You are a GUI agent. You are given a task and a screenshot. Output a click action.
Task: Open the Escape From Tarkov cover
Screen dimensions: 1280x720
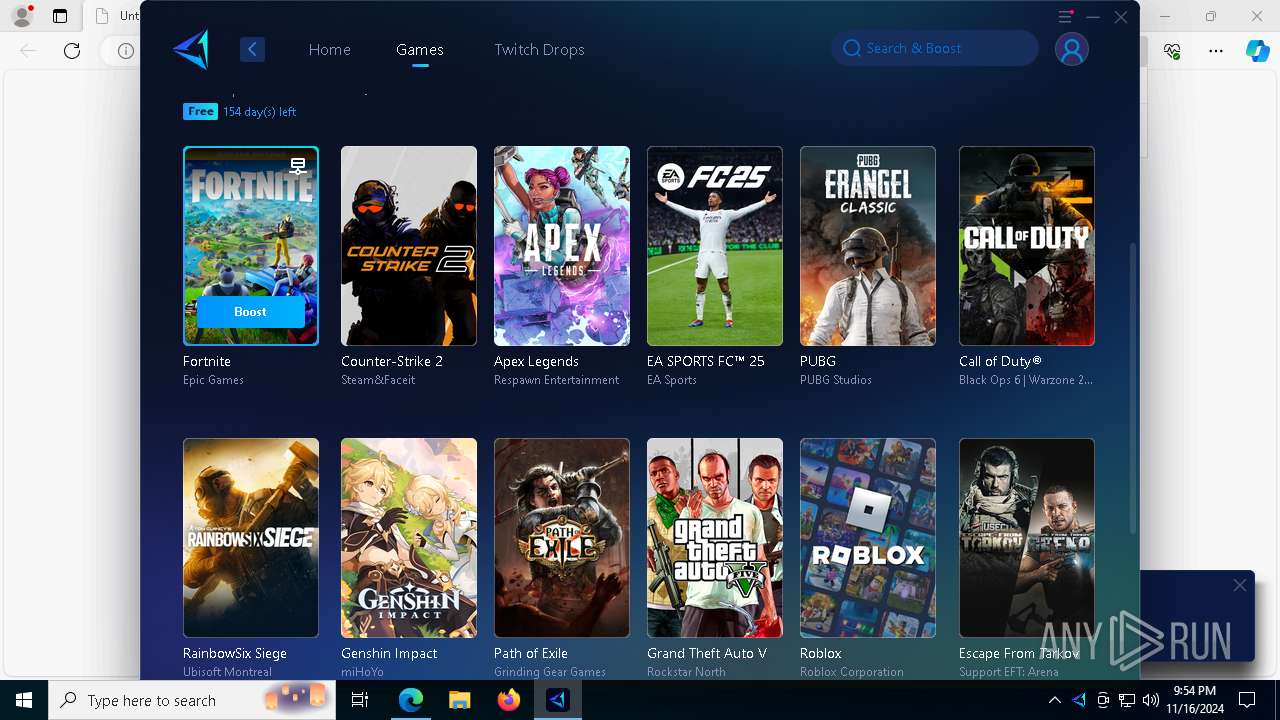1027,538
